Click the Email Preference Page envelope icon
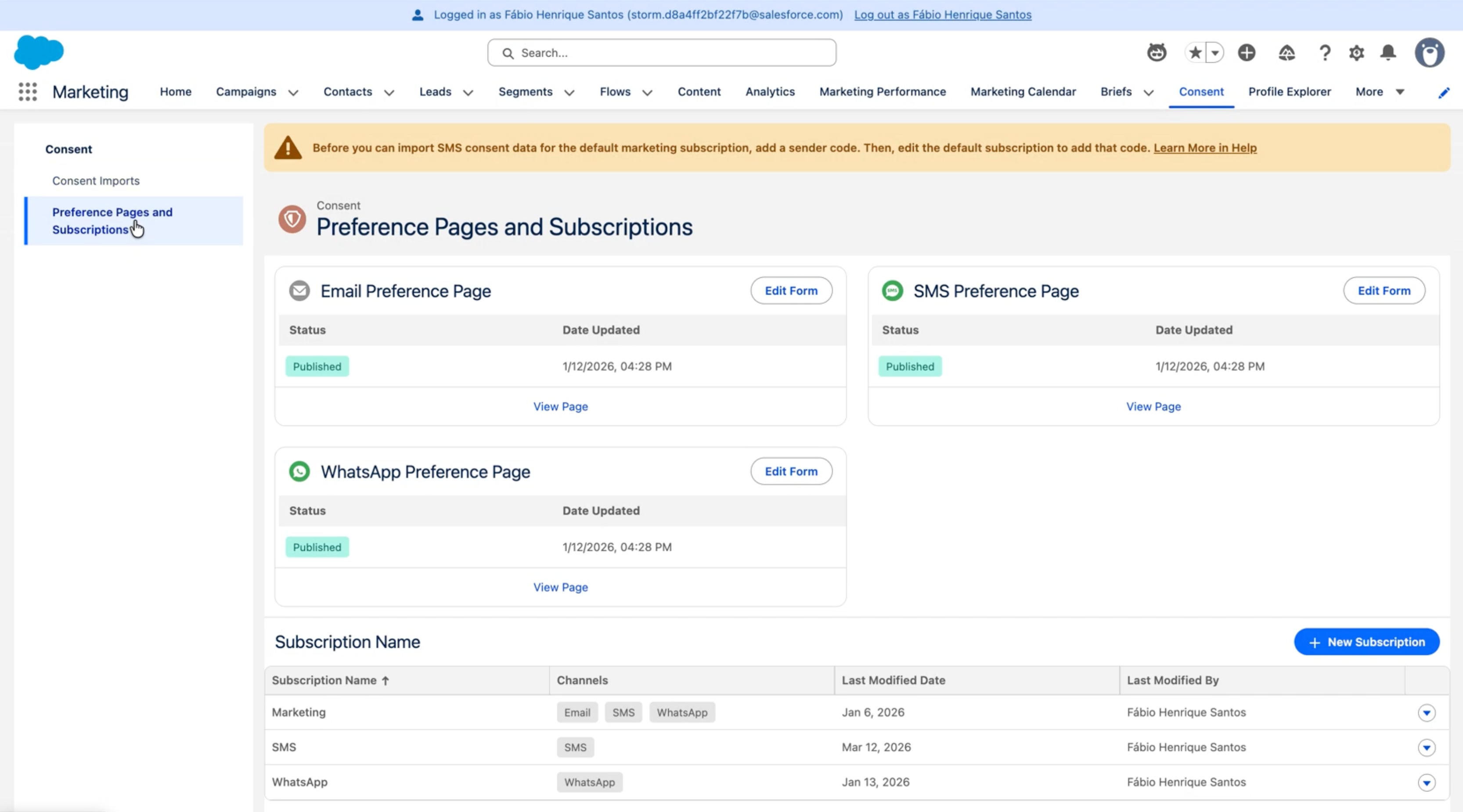The image size is (1463, 812). [299, 291]
